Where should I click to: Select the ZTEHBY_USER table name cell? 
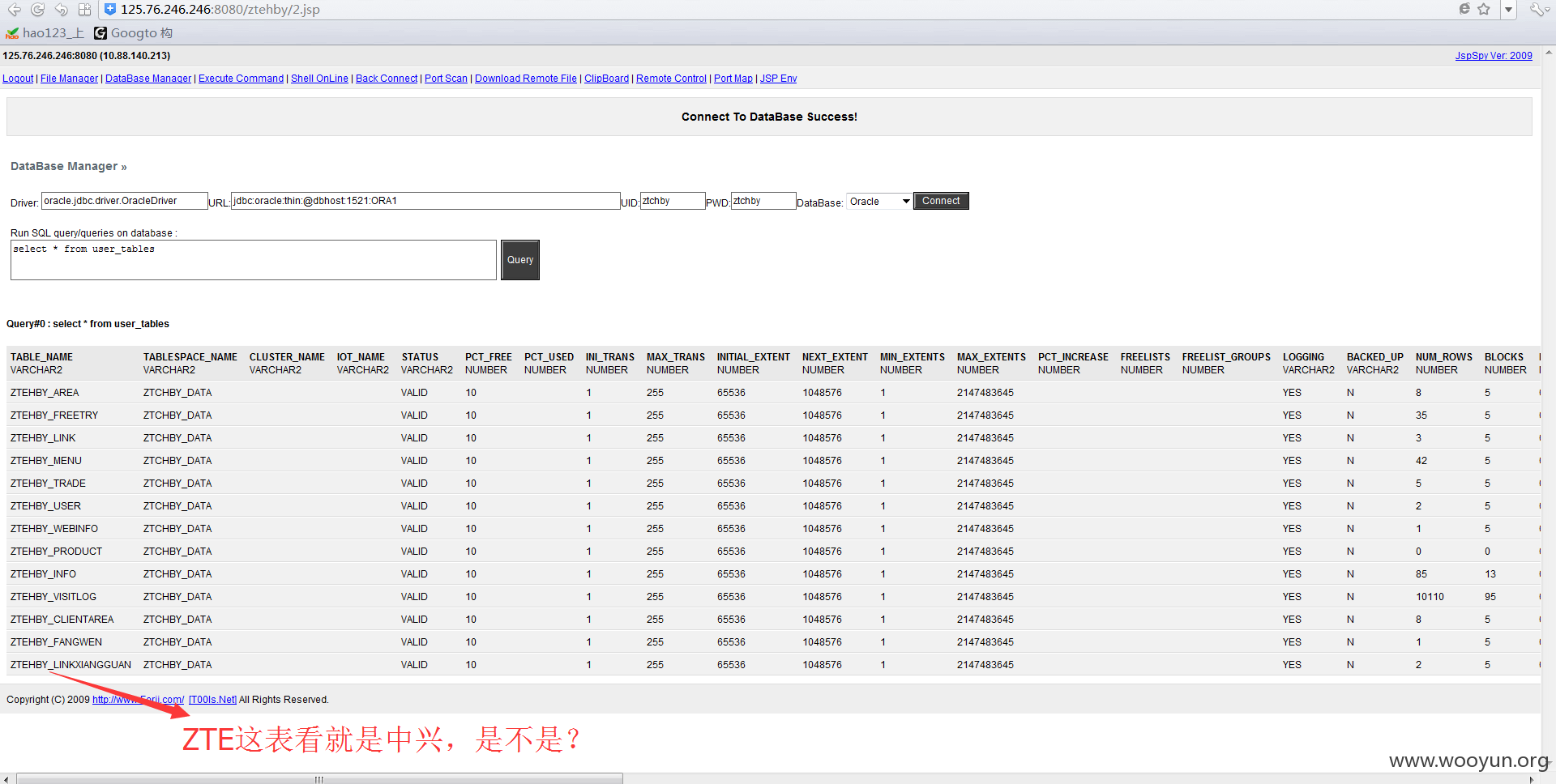[45, 506]
